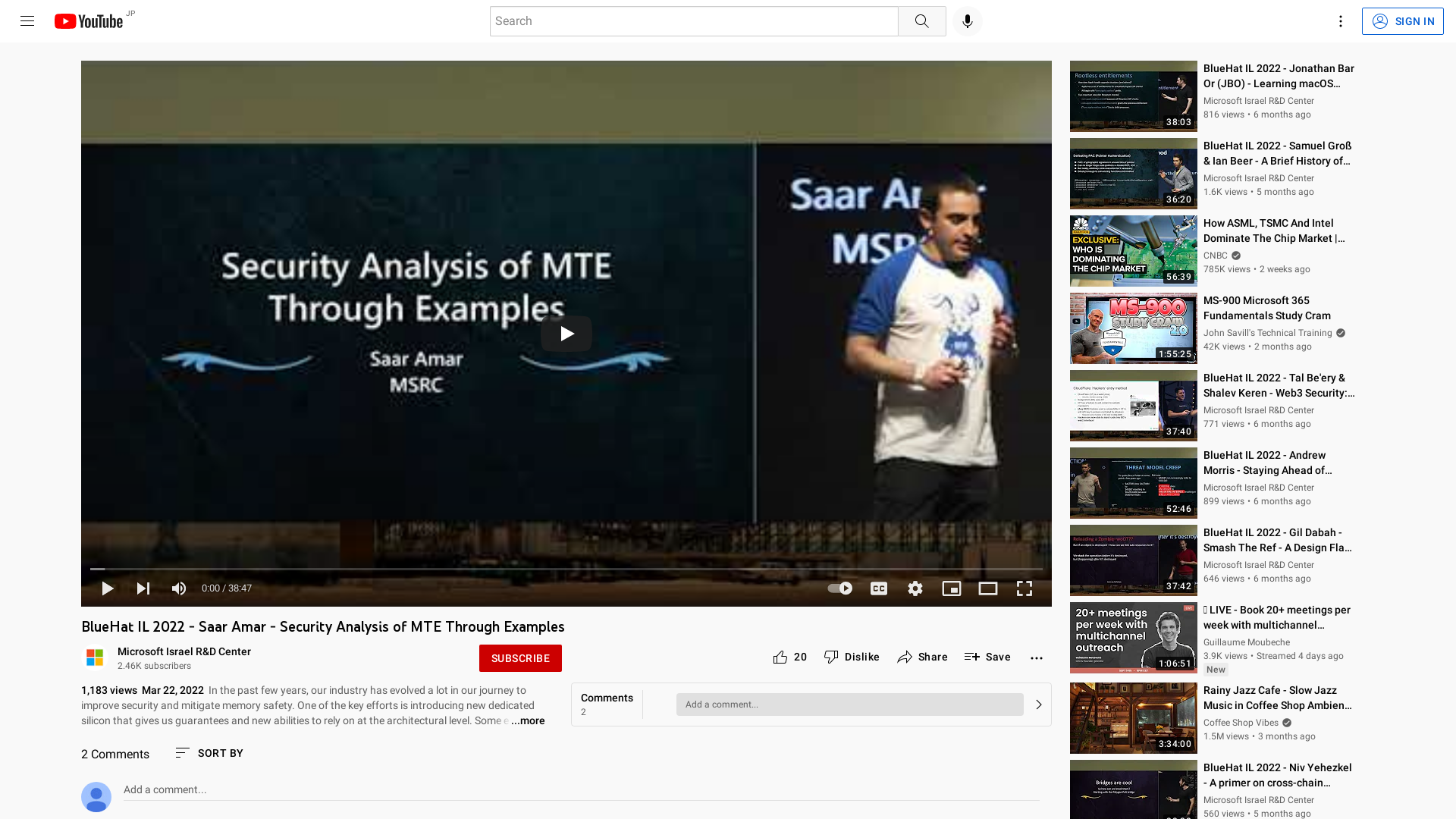Open Coffee Shop Vibes channel
This screenshot has width=1456, height=819.
tap(1241, 723)
